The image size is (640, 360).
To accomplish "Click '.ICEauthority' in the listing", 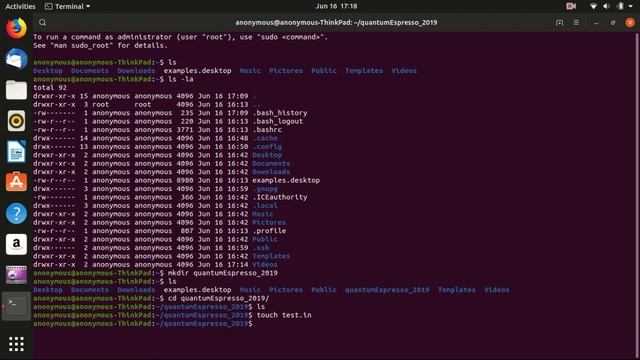I will point(280,197).
